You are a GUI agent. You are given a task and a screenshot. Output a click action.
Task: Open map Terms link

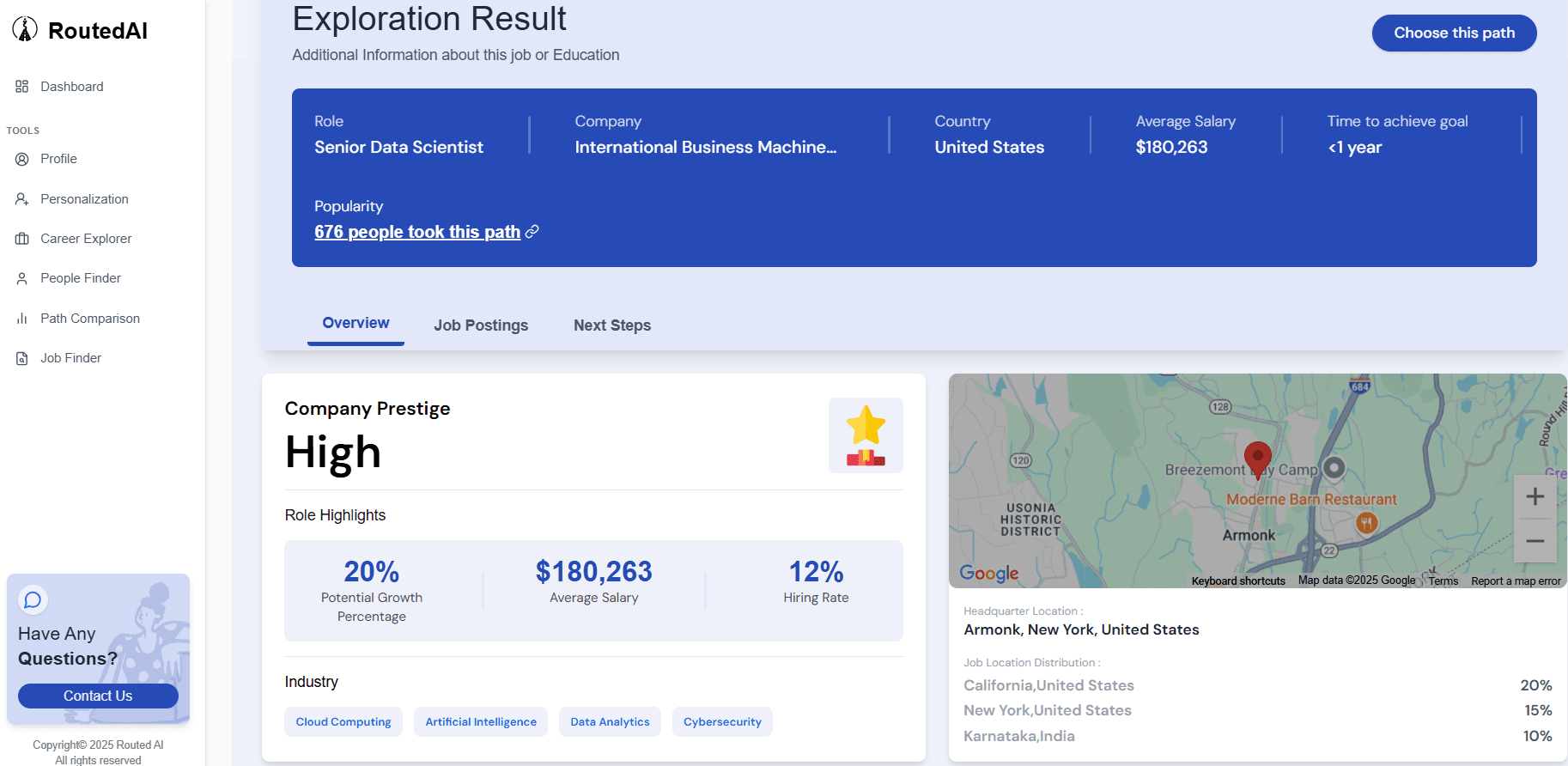pos(1443,581)
